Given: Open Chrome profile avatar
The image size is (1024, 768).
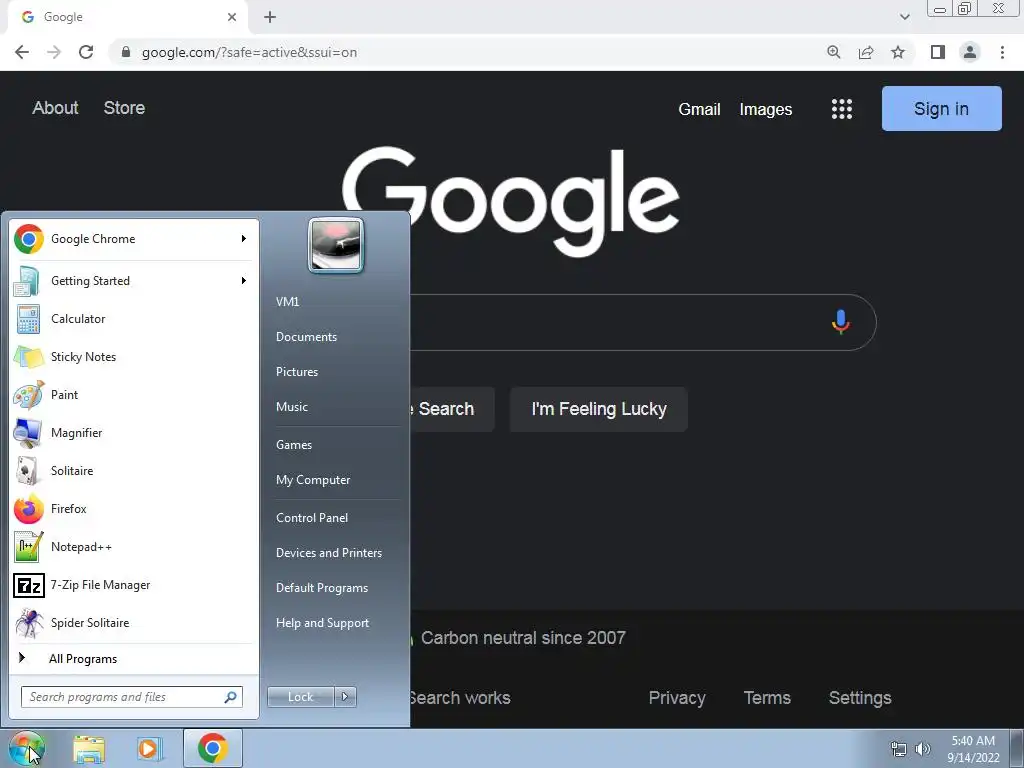Looking at the screenshot, I should coord(970,52).
